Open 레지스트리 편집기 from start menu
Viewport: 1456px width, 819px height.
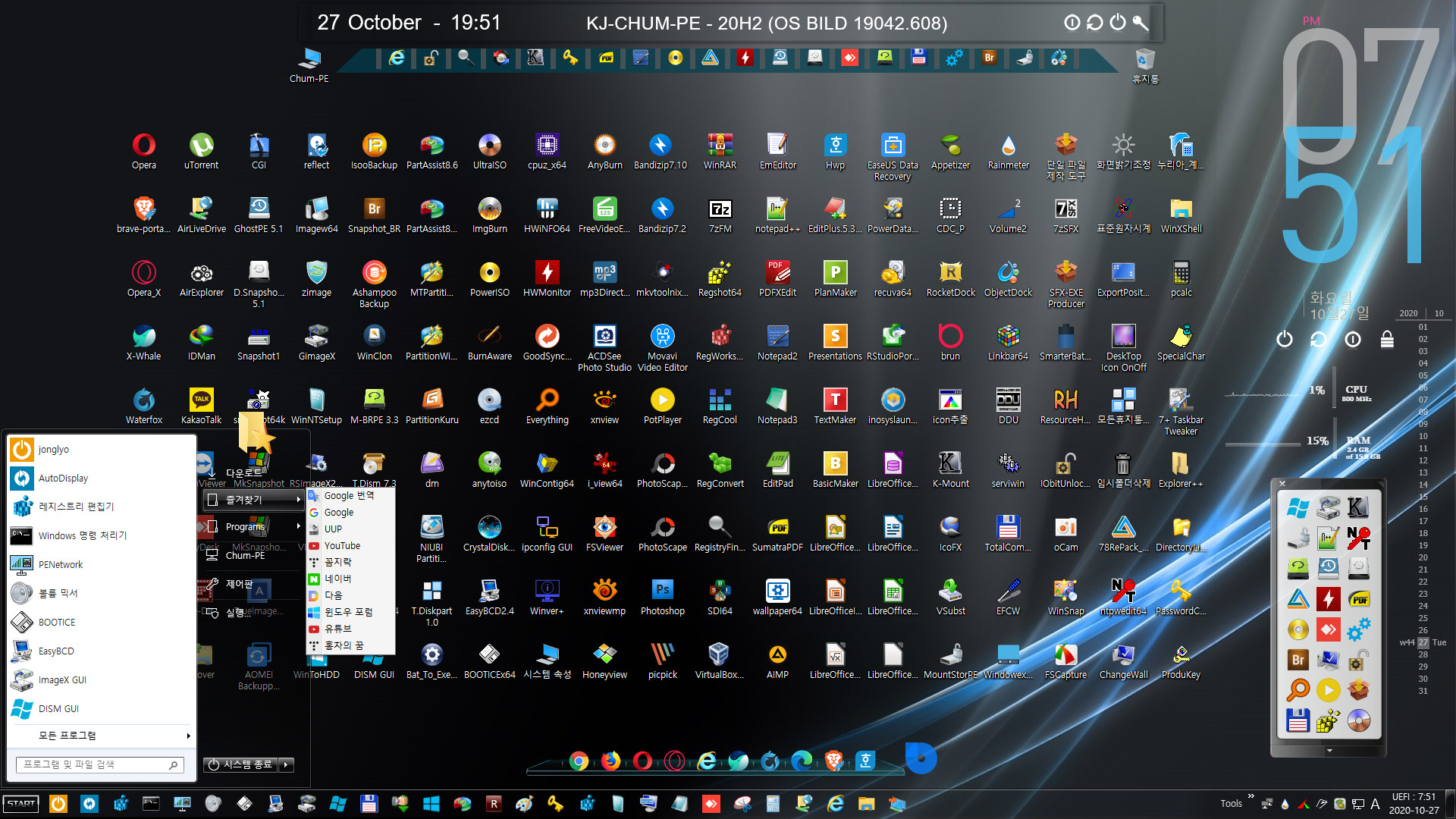click(x=101, y=507)
